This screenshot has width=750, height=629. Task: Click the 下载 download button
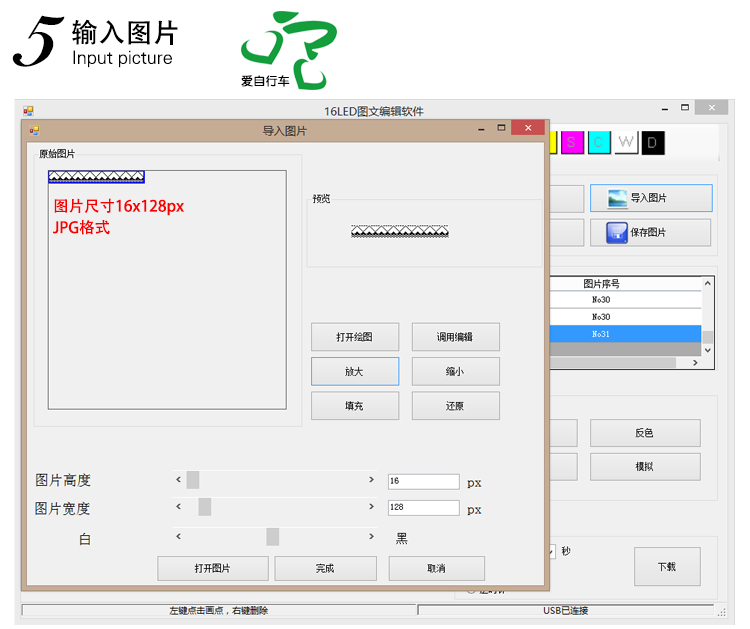667,566
